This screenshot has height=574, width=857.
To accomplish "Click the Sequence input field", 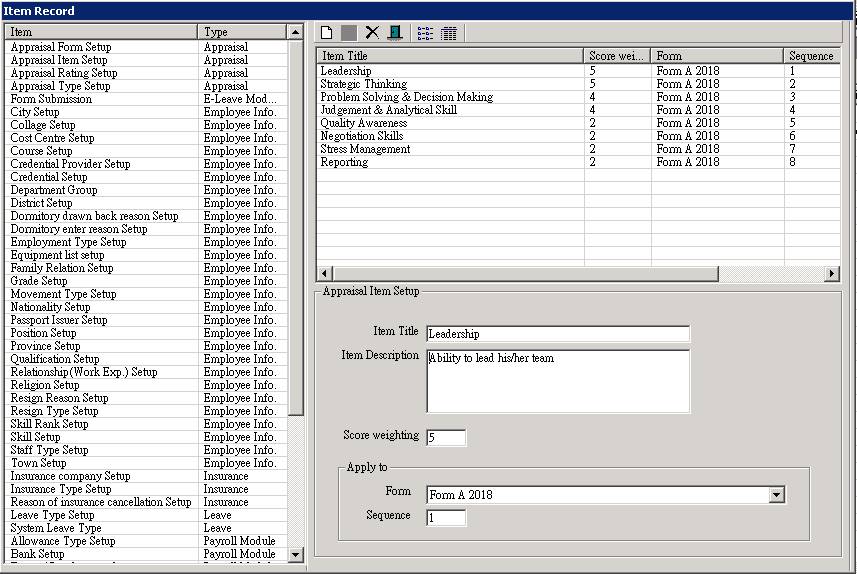I will [446, 518].
